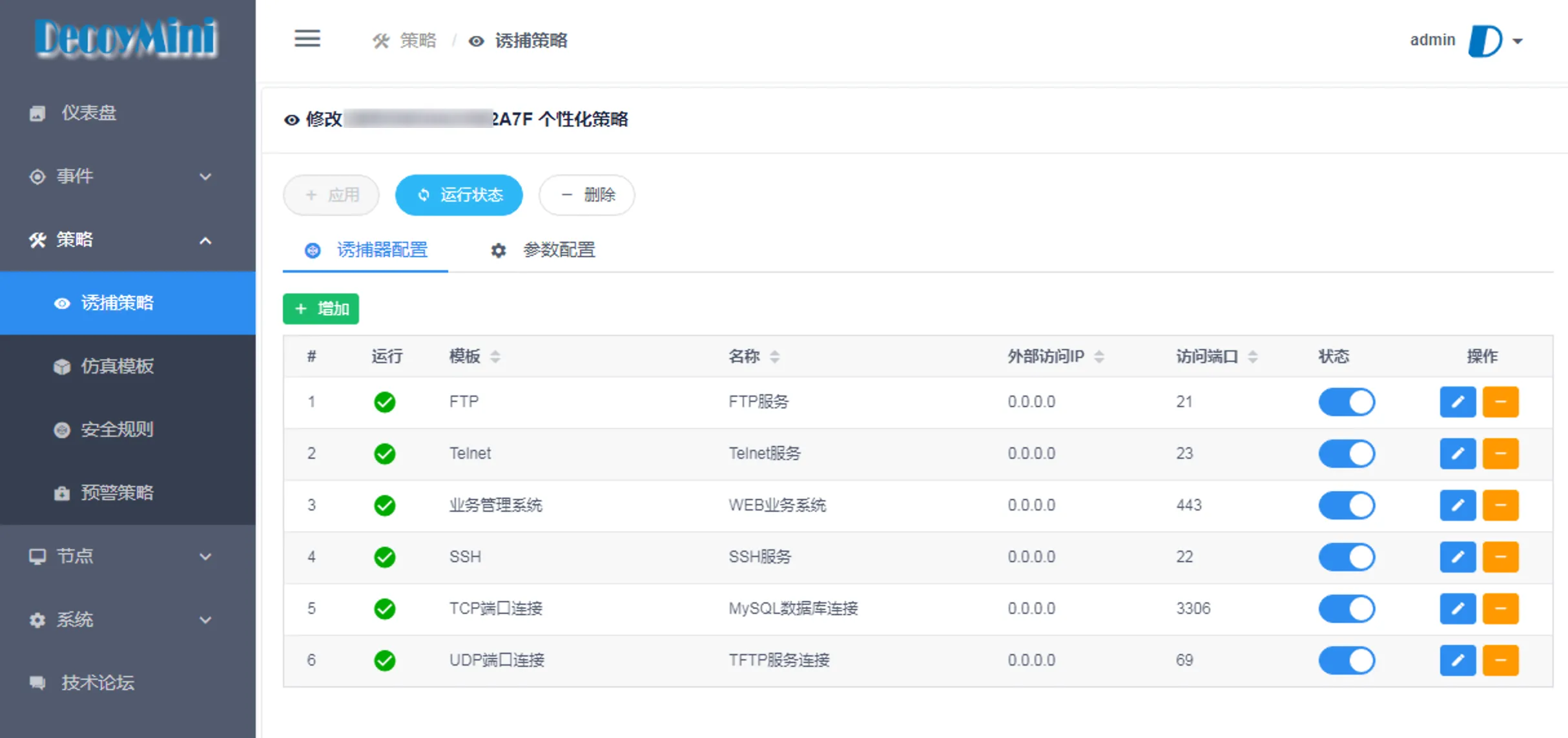Open 仪表盘 in sidebar
Image resolution: width=1568 pixels, height=738 pixels.
(128, 112)
